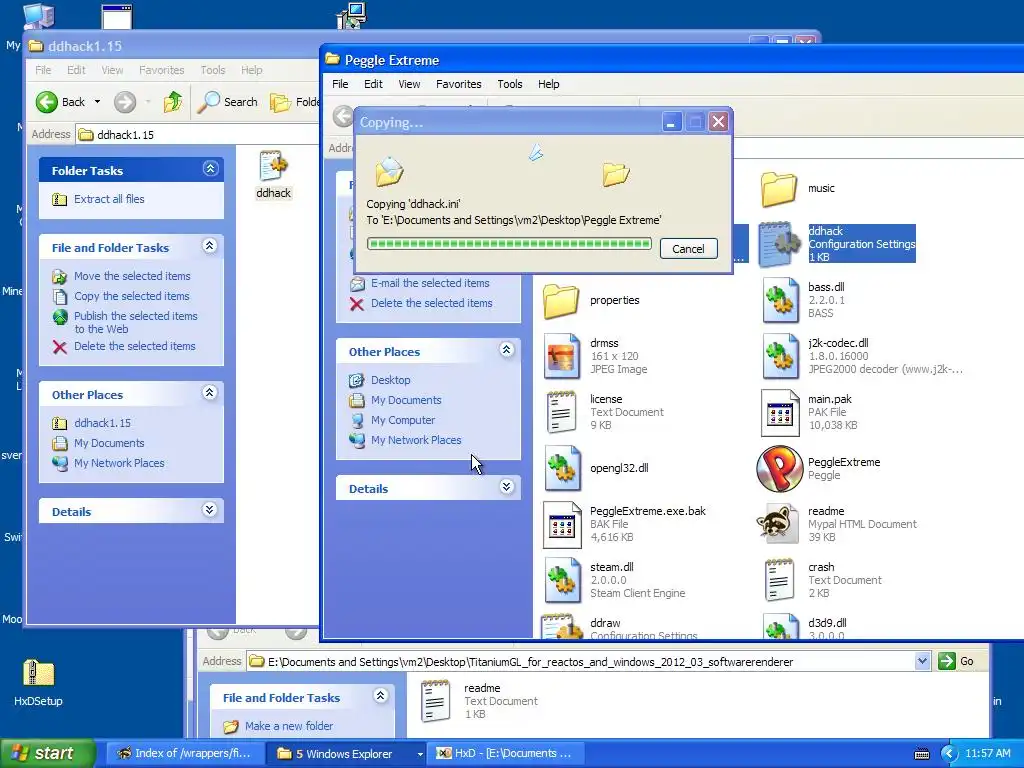Switch to Index of /wrappers taskbar item
This screenshot has width=1024, height=768.
184,753
